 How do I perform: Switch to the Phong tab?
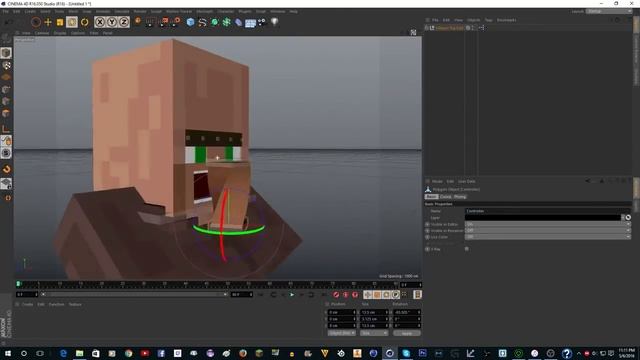pyautogui.click(x=460, y=197)
